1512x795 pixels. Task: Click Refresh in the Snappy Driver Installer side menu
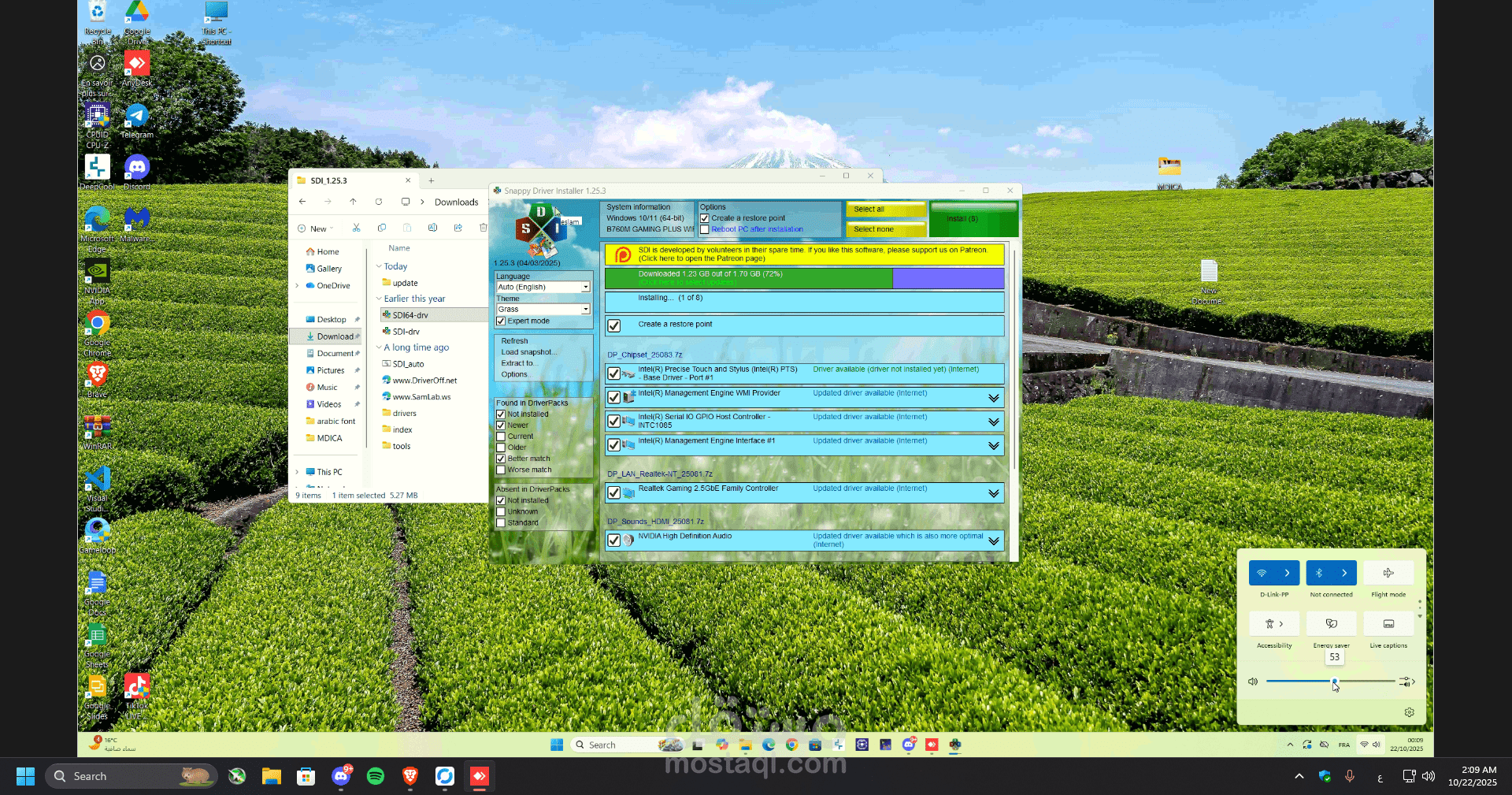click(514, 341)
